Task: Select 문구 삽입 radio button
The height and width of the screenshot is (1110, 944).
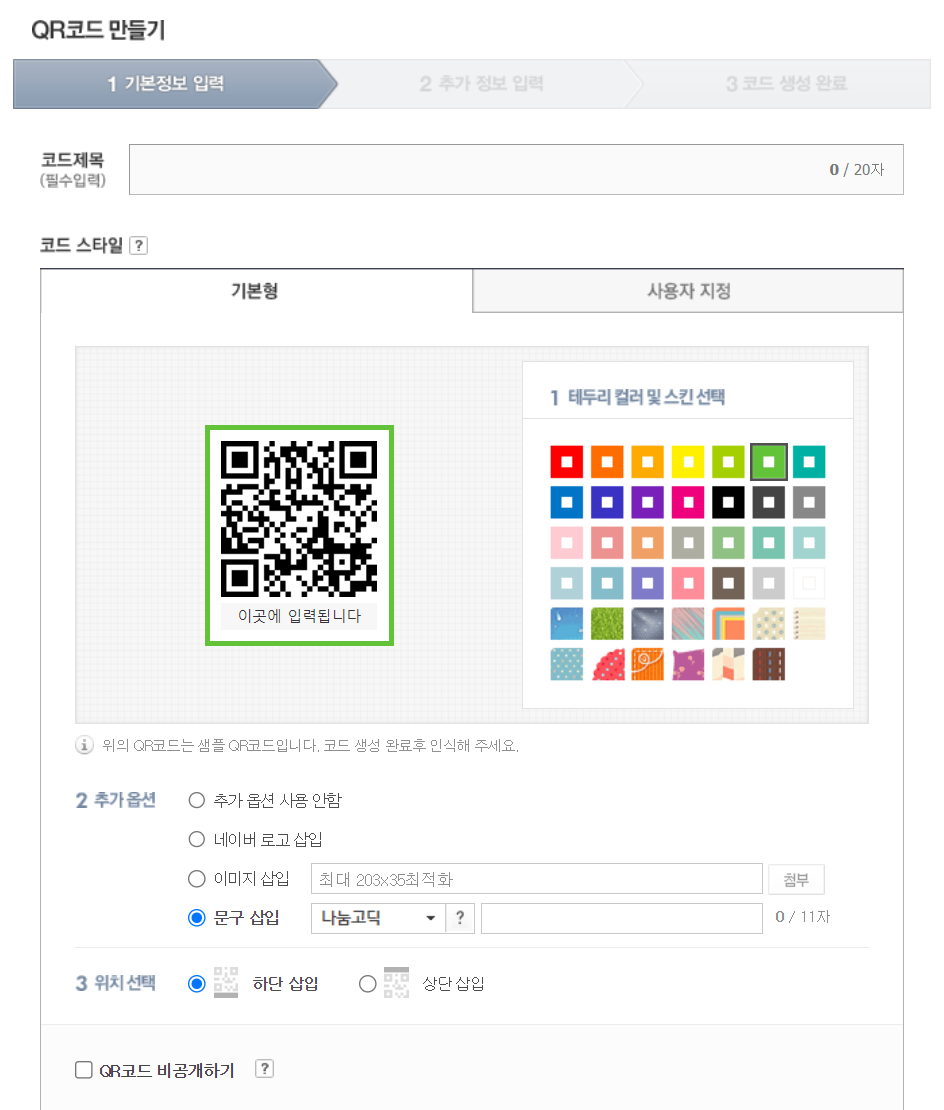Action: pyautogui.click(x=197, y=917)
